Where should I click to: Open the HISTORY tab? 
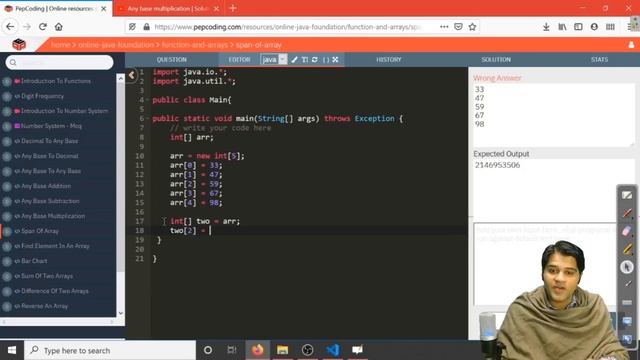[389, 60]
